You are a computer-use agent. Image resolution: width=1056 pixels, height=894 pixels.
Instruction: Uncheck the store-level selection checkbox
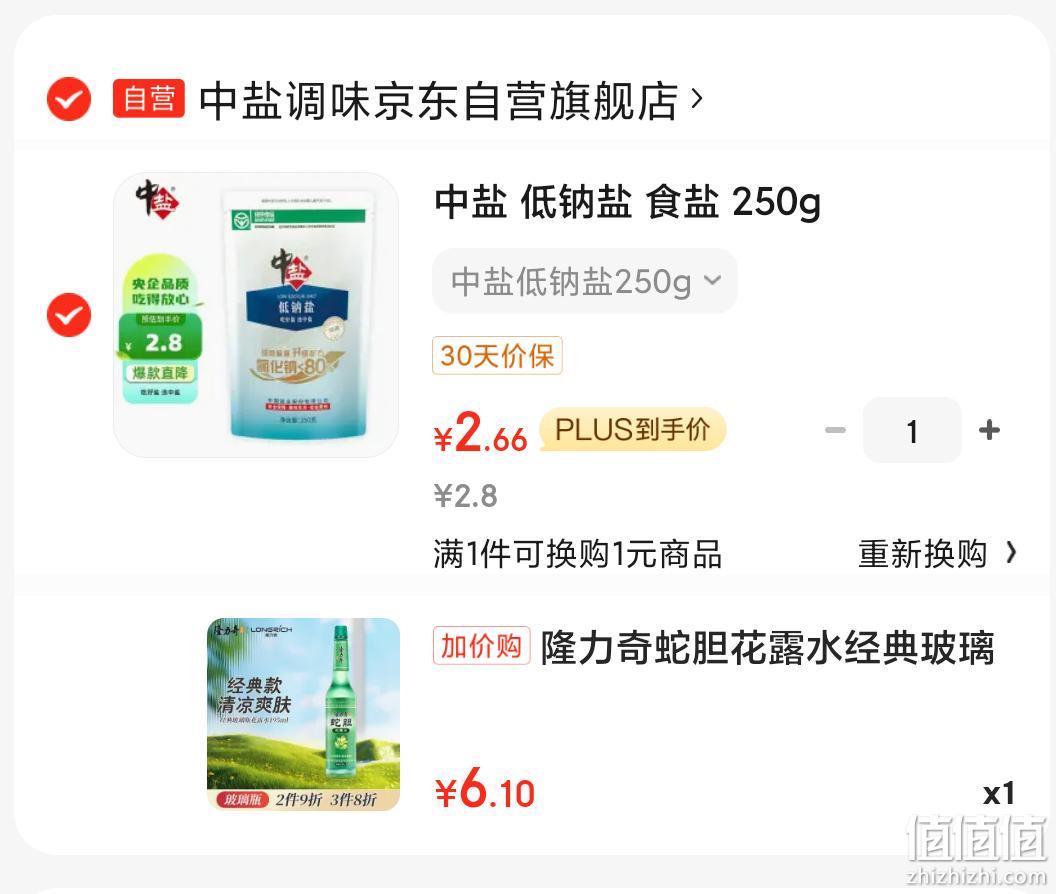point(69,99)
